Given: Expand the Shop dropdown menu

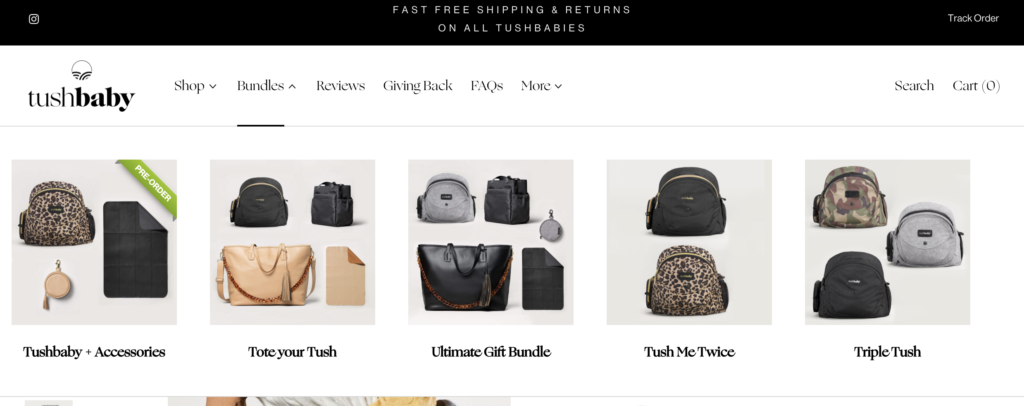Looking at the screenshot, I should (x=195, y=86).
